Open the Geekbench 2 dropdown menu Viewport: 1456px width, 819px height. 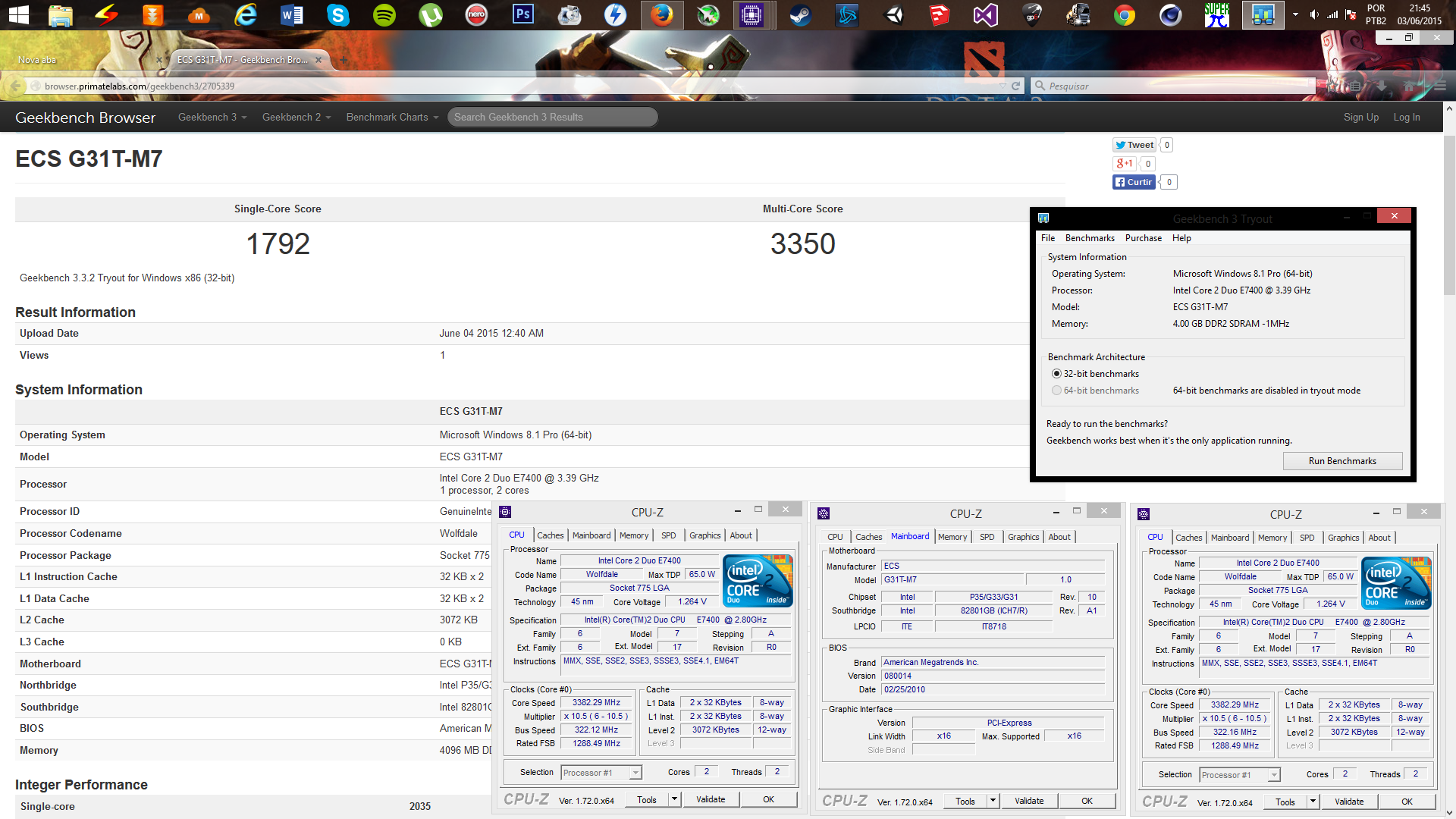click(x=297, y=117)
